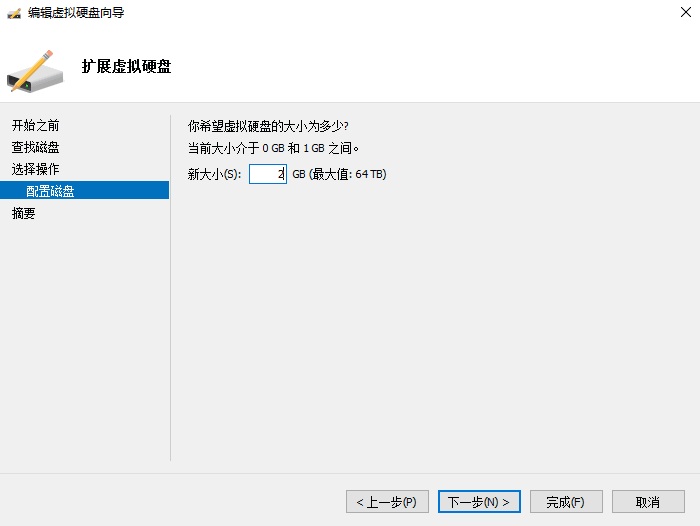Cancel the wizard with 取消

point(648,502)
